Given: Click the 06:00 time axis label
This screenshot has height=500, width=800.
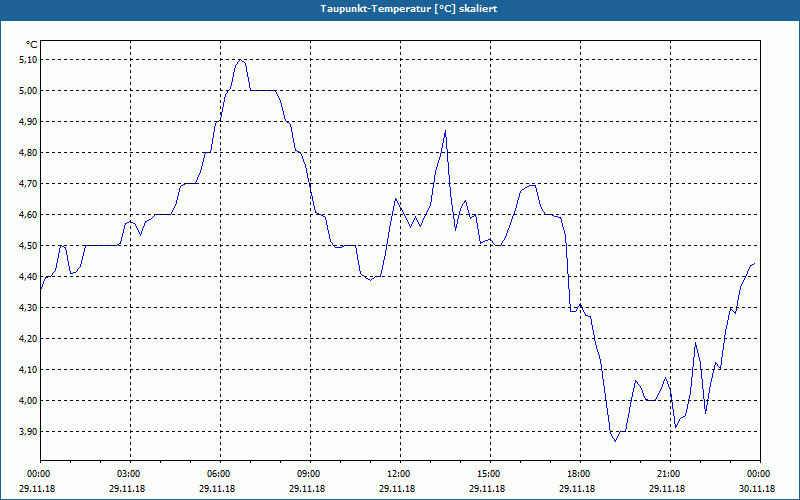Looking at the screenshot, I should tap(220, 474).
